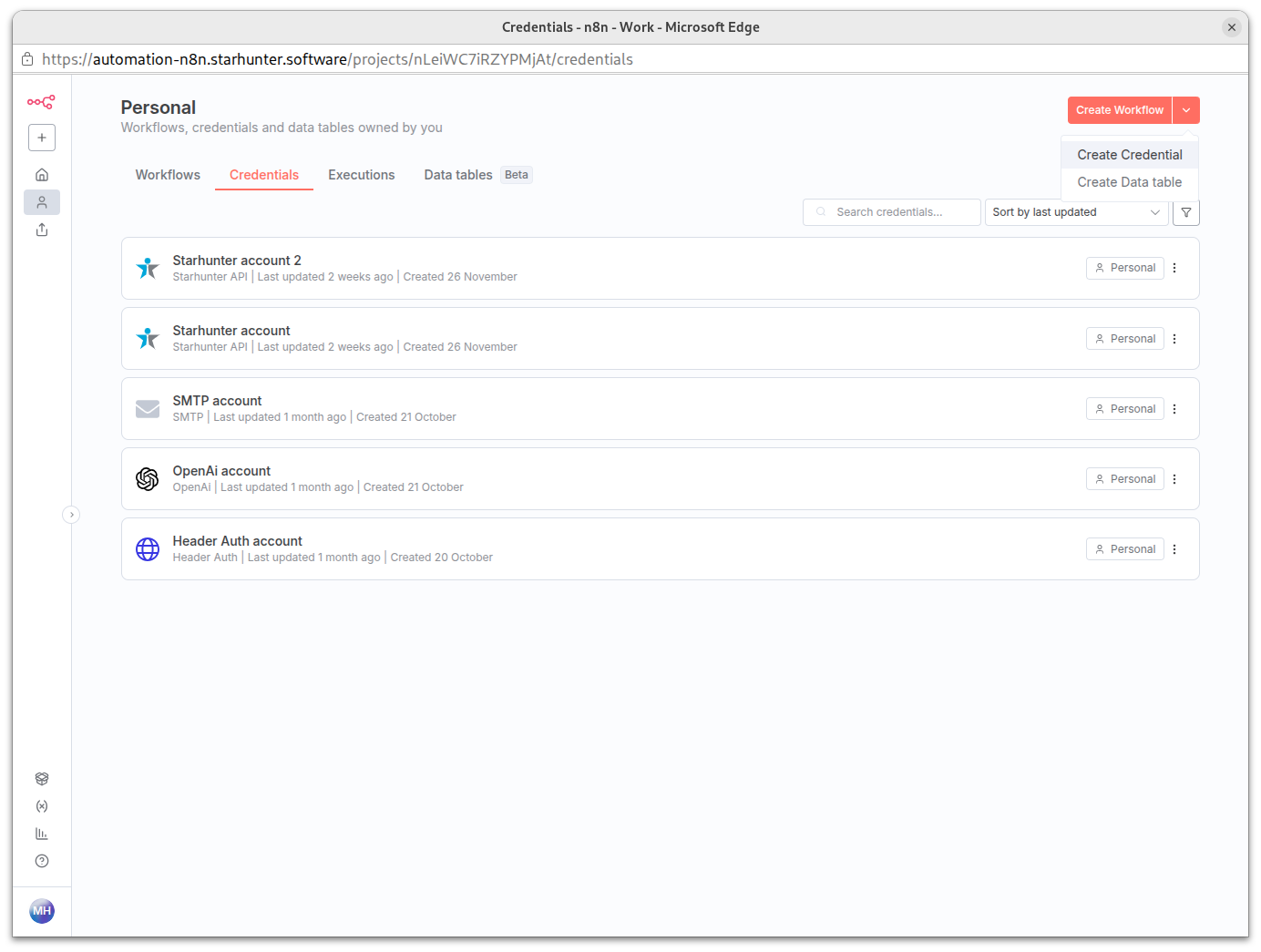
Task: Open the Starhunter account 2 credential
Action: point(661,269)
